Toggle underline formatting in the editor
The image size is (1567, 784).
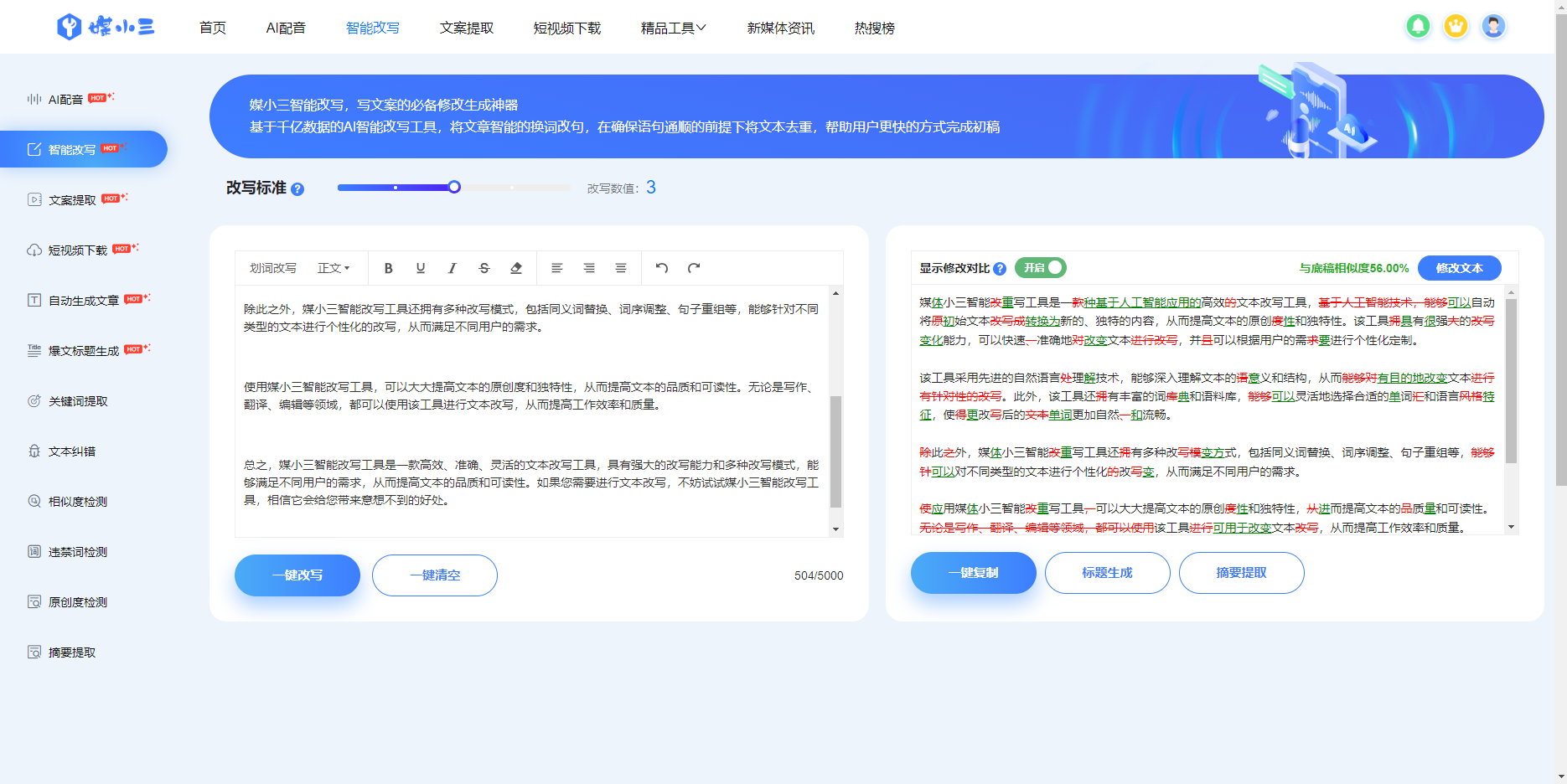[x=421, y=268]
